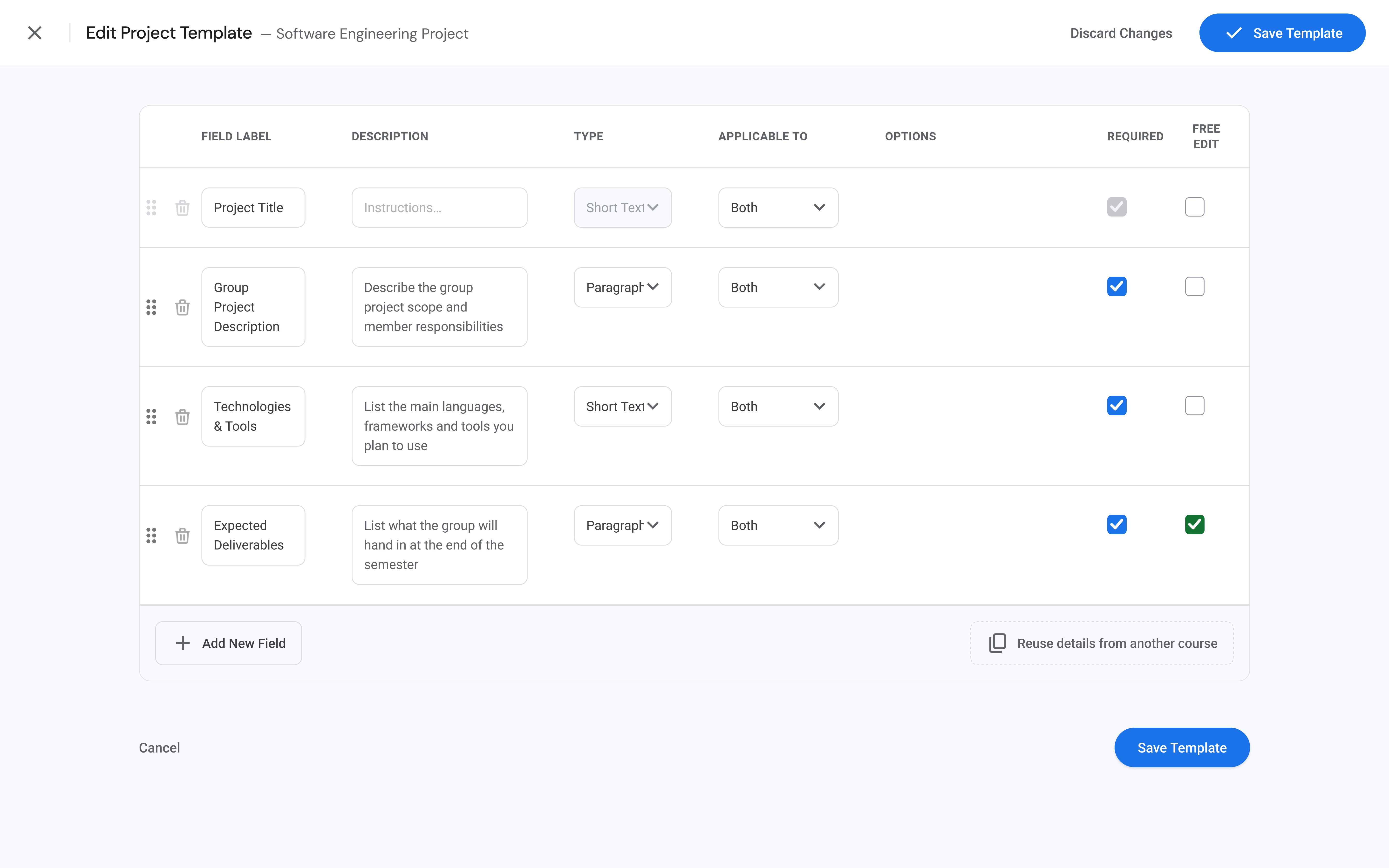
Task: Click the Expected Deliverables label box
Action: pyautogui.click(x=253, y=535)
